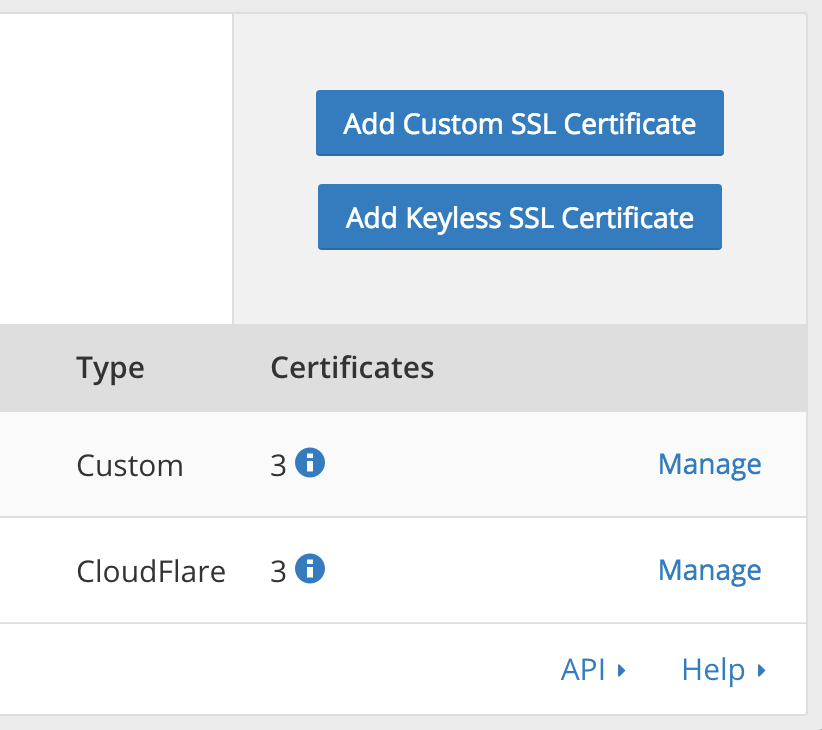Click the certificate count 3 in CloudFlare row

click(x=278, y=571)
